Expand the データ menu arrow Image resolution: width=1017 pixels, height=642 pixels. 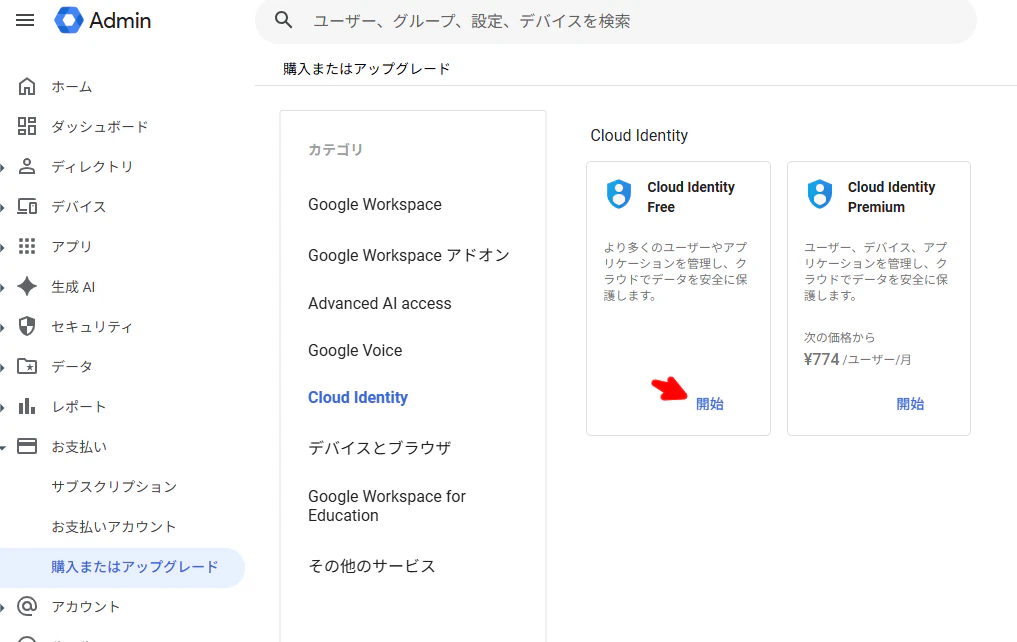pyautogui.click(x=3, y=367)
